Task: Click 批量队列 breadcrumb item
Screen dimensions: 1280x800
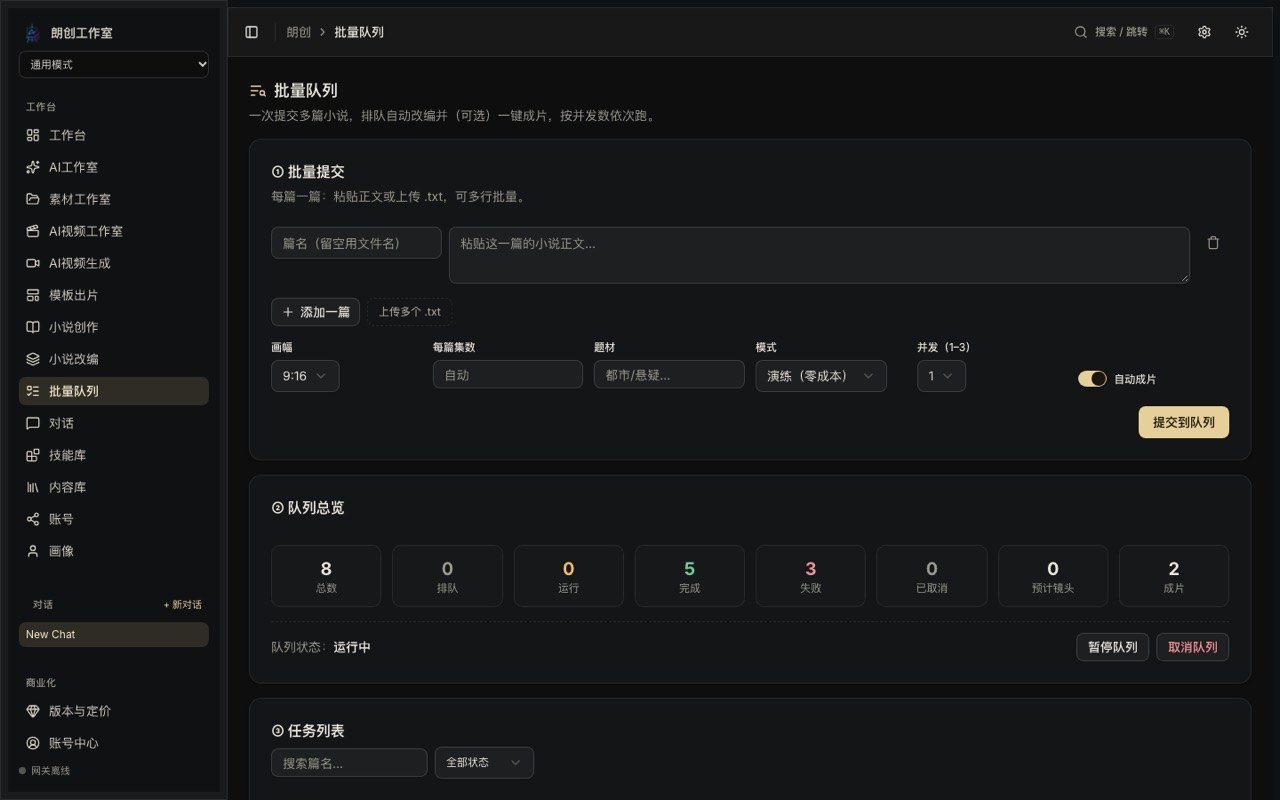Action: pos(359,32)
